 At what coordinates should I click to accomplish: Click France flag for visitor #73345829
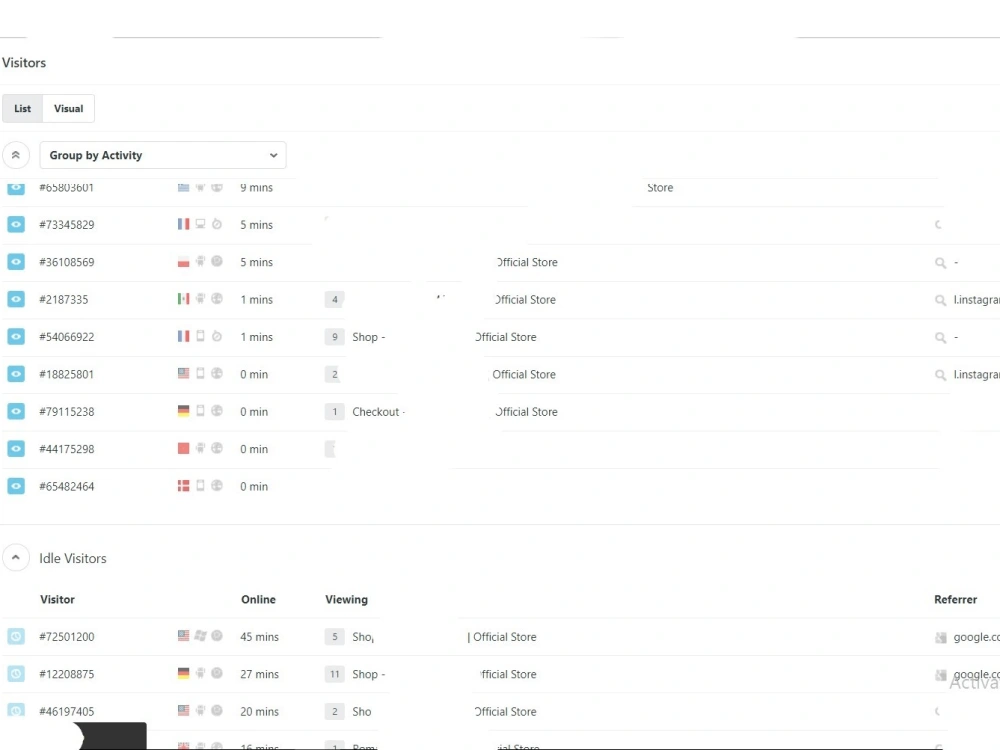[184, 224]
